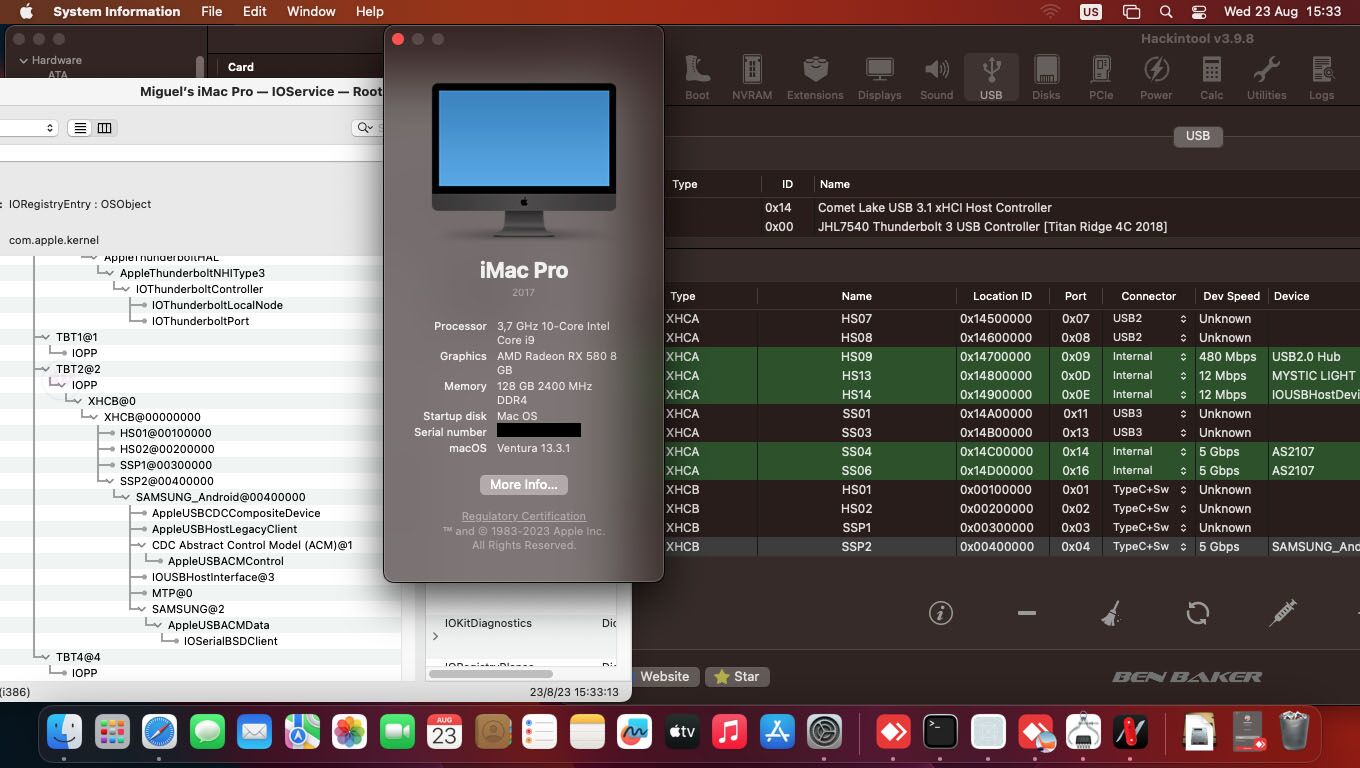This screenshot has width=1360, height=768.
Task: Open Control Center in the menu bar
Action: [1199, 12]
